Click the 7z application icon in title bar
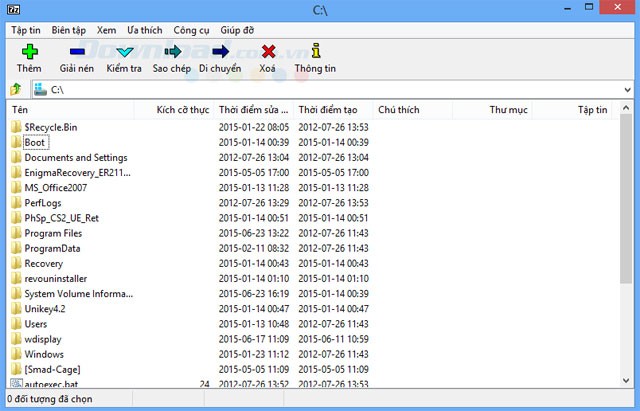Screen dimensions: 640x411 (13, 9)
